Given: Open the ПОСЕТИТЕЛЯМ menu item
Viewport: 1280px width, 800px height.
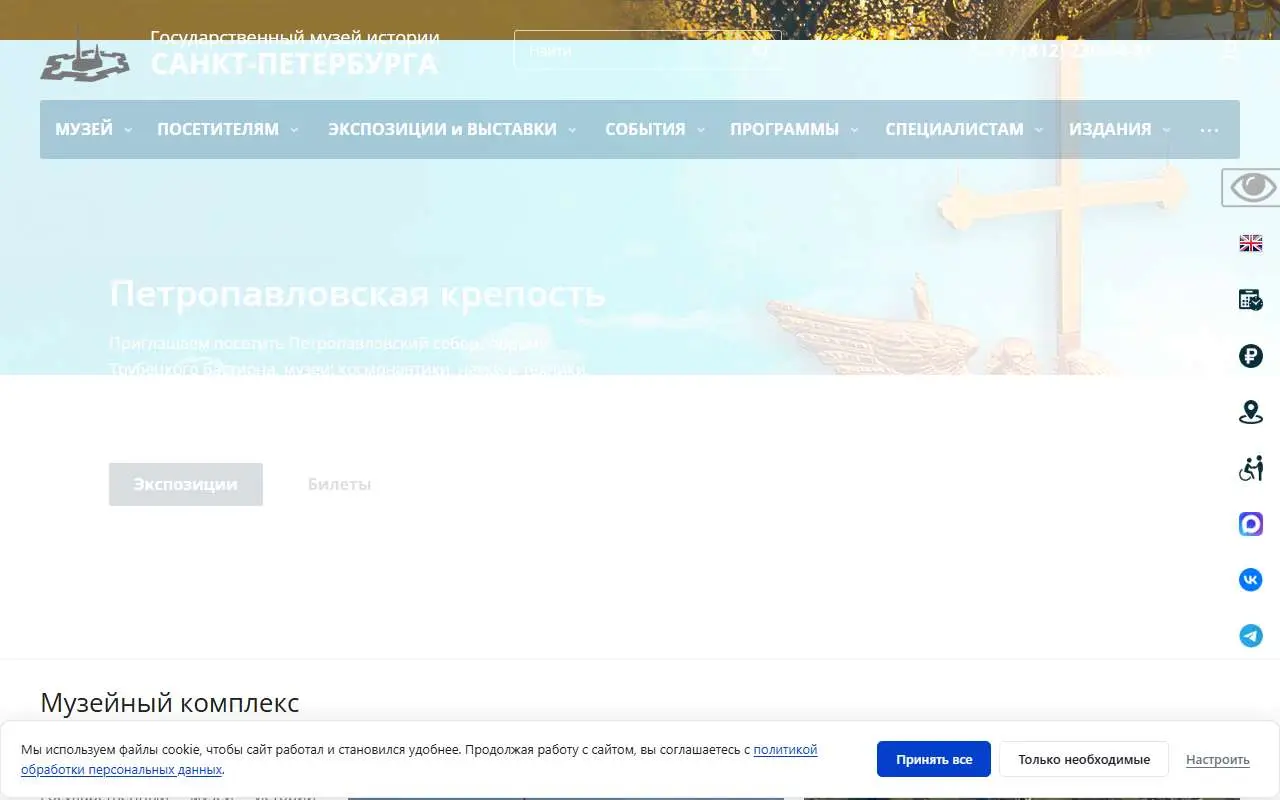Looking at the screenshot, I should tap(218, 129).
